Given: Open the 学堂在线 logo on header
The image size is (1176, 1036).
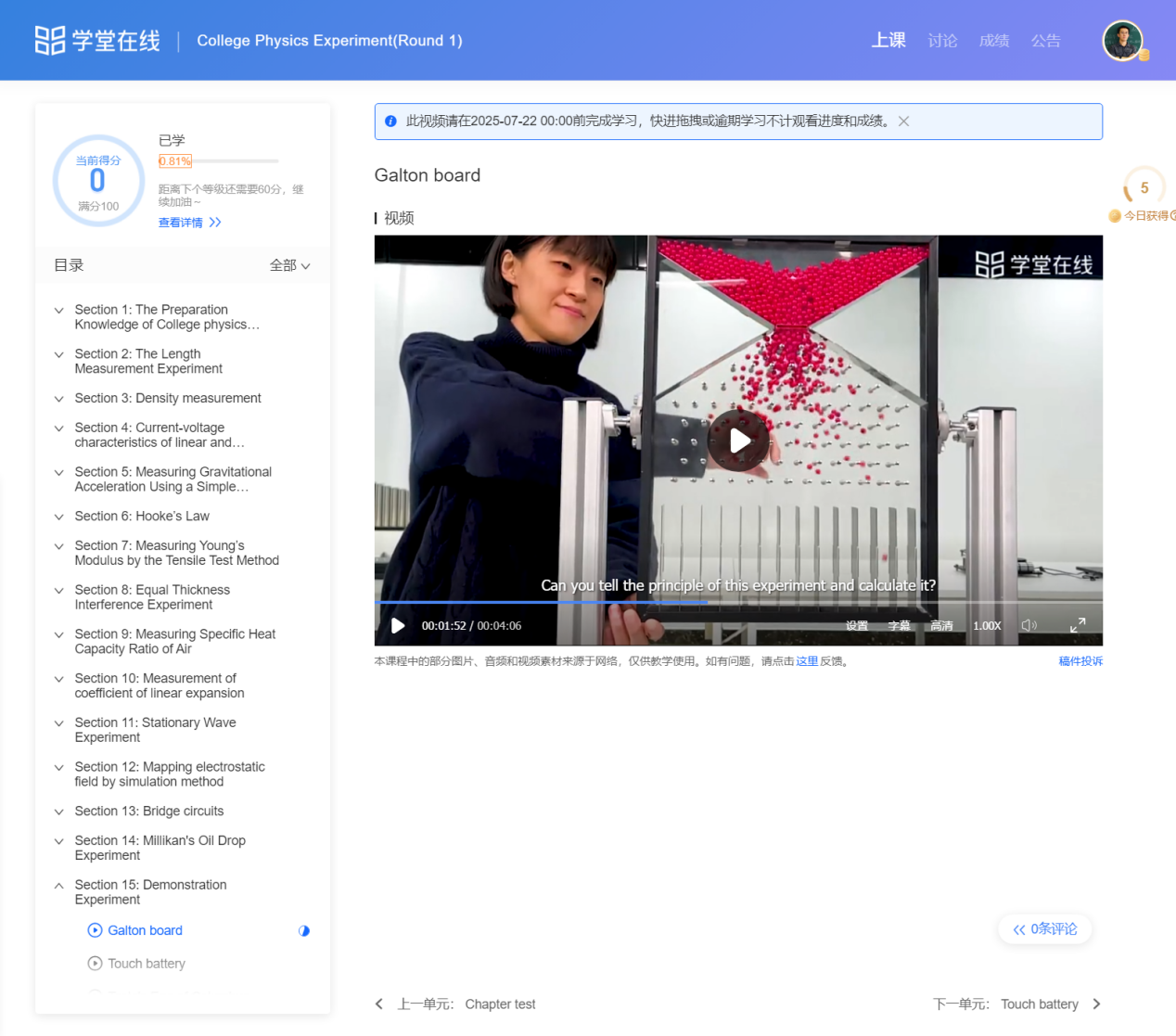Looking at the screenshot, I should point(96,39).
